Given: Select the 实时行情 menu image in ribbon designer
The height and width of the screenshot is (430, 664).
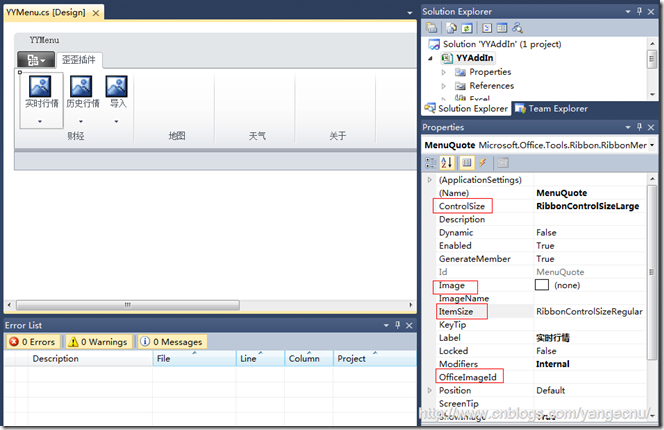Looking at the screenshot, I should pos(40,86).
